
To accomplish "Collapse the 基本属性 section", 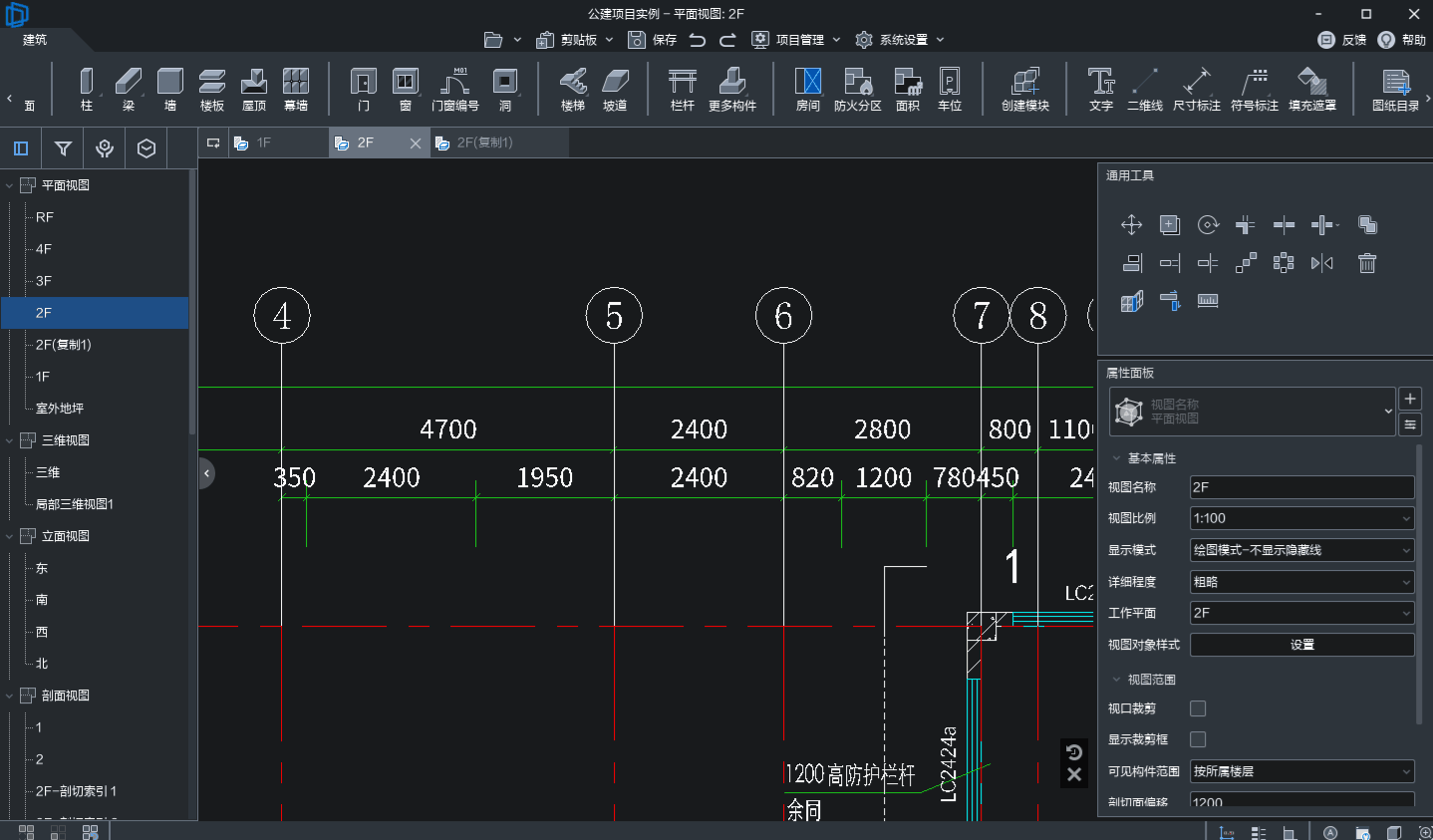I will [x=1116, y=458].
